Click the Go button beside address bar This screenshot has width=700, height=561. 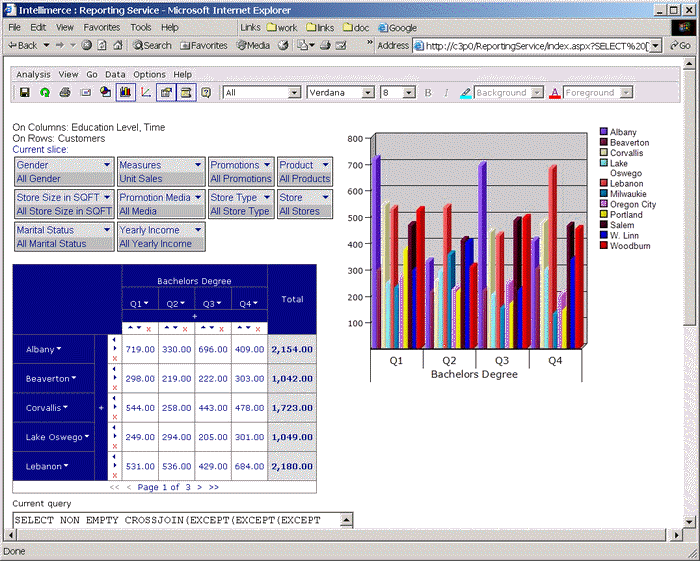tap(680, 46)
